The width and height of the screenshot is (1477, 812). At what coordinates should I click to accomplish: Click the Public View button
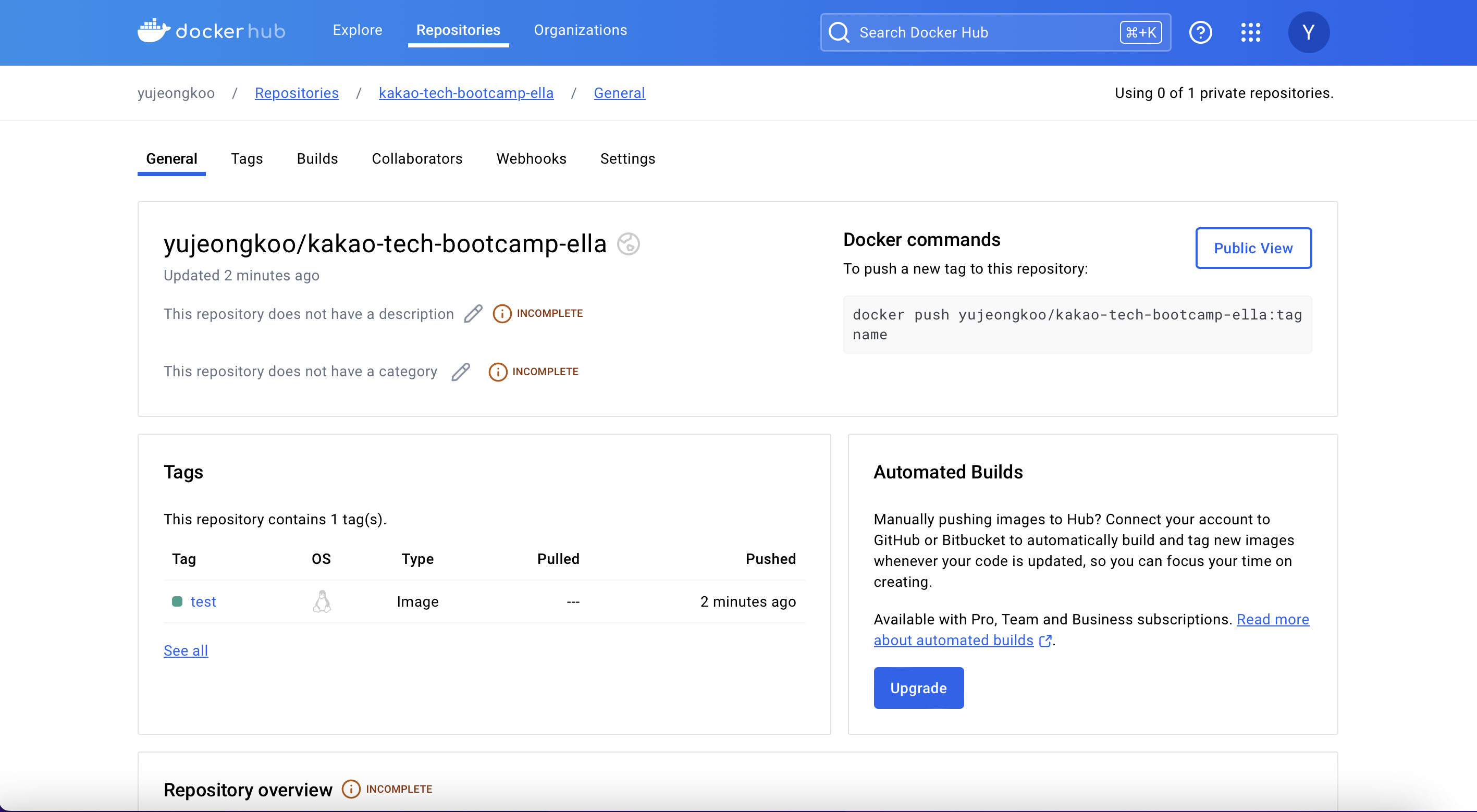click(x=1253, y=248)
